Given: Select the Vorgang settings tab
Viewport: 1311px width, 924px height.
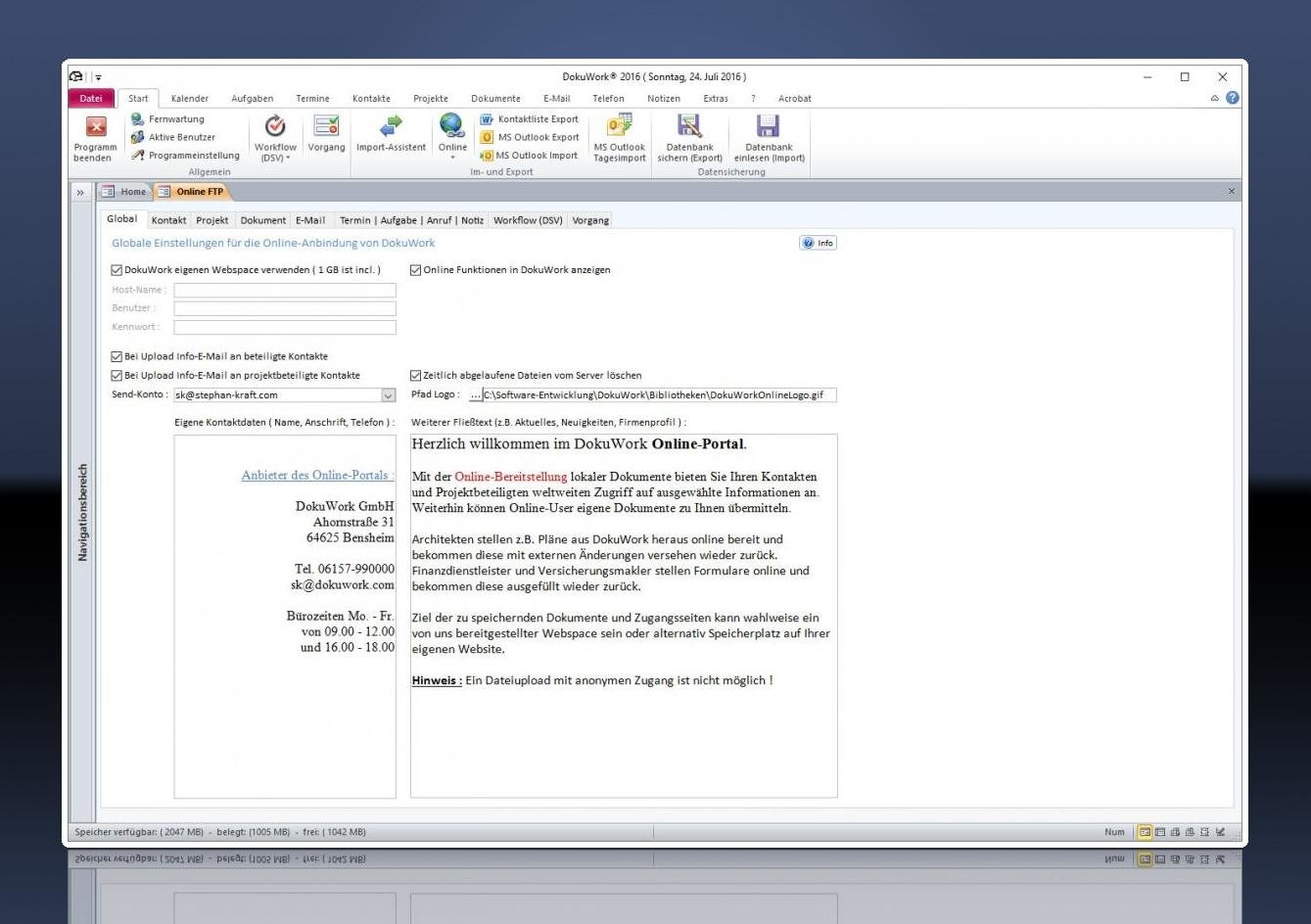Looking at the screenshot, I should coord(590,220).
